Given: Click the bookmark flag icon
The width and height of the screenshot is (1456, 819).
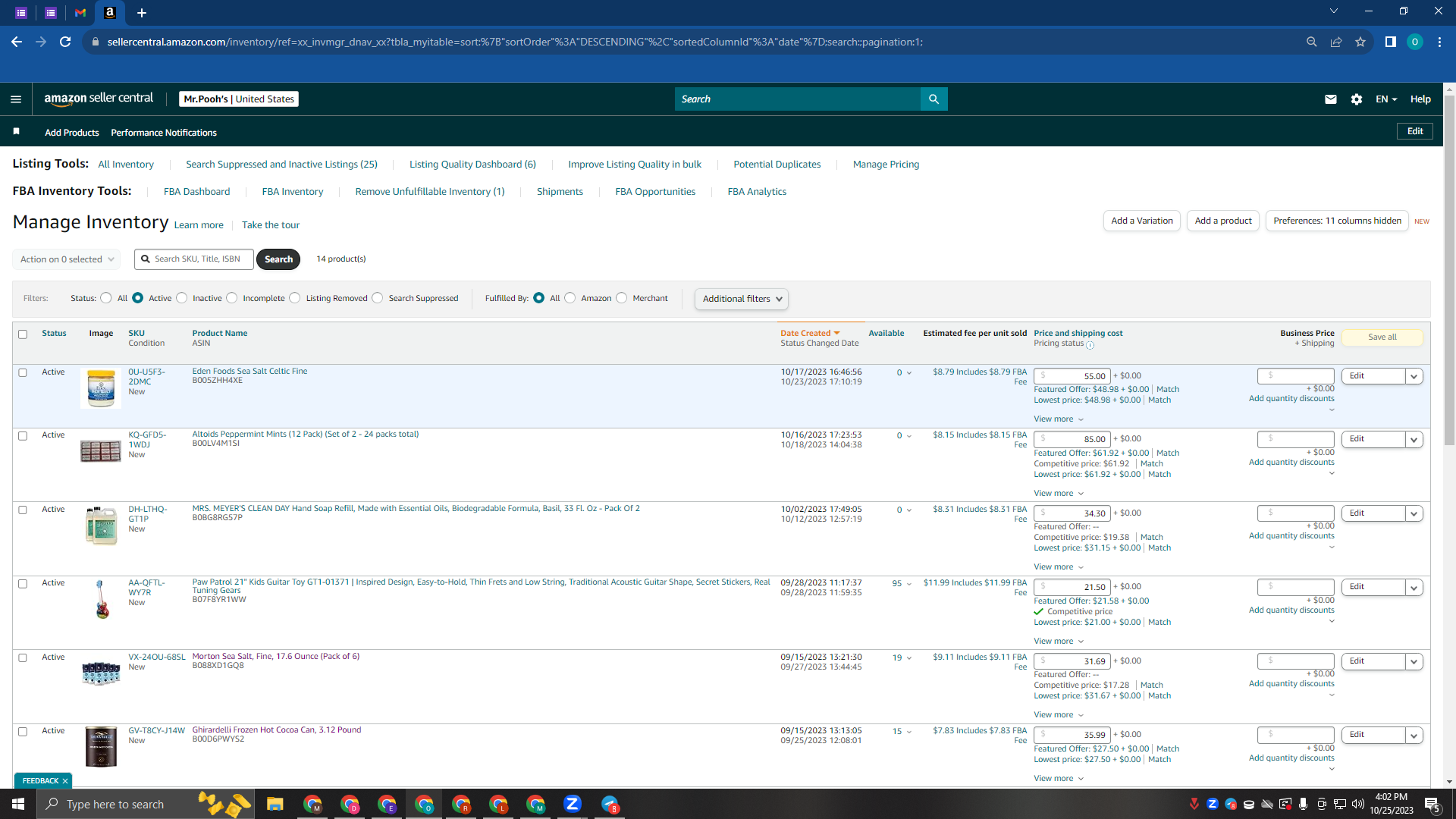Looking at the screenshot, I should click(16, 132).
